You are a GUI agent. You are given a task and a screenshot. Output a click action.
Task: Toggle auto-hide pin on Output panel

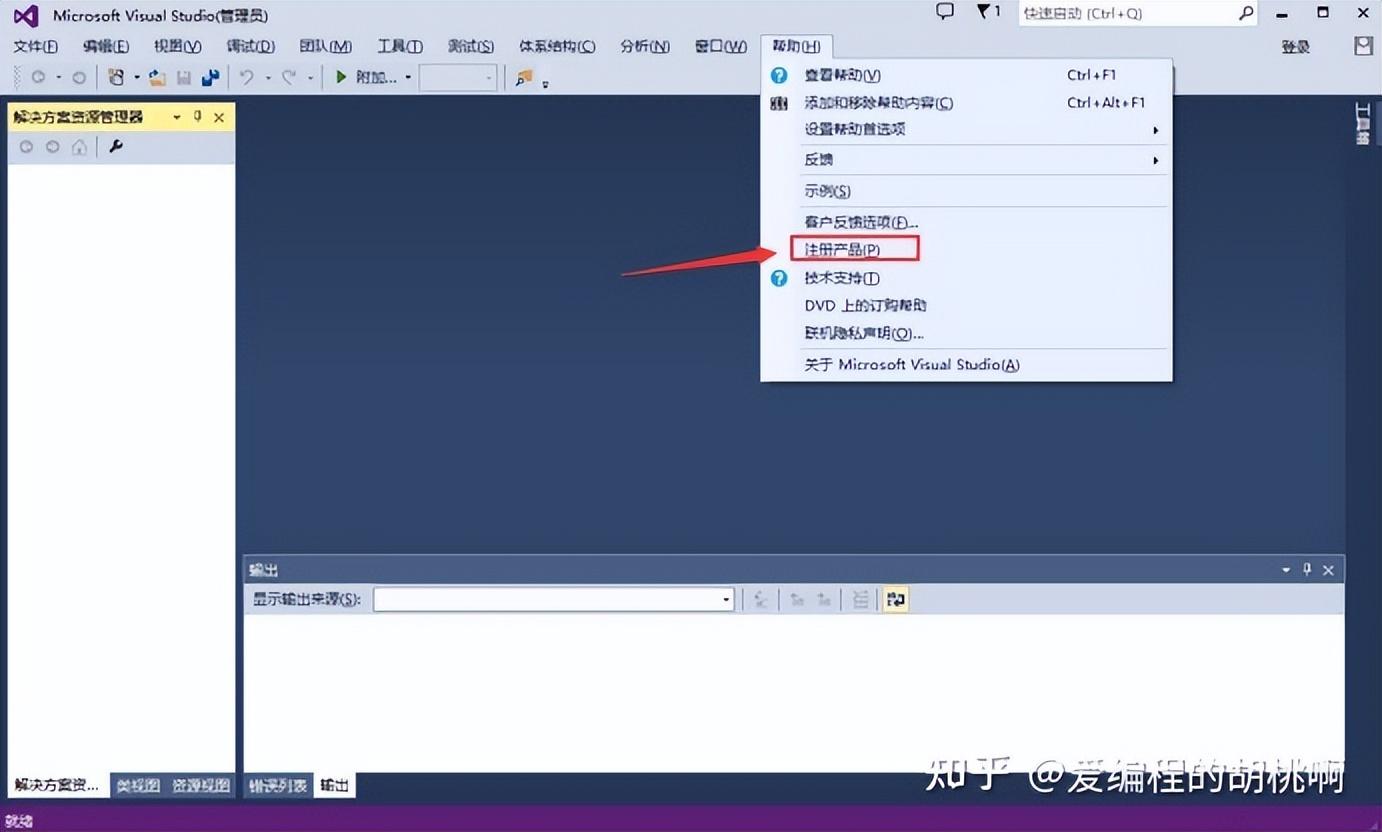point(1307,569)
